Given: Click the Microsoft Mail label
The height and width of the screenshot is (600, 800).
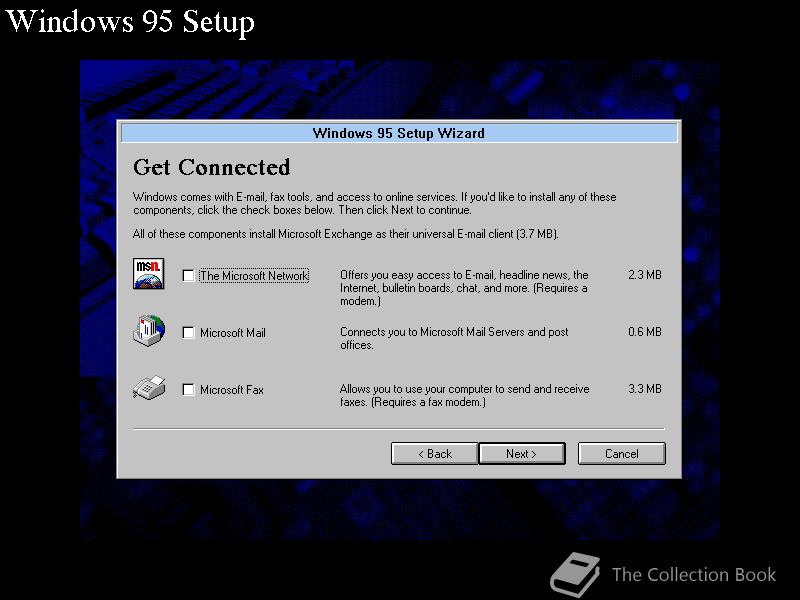Looking at the screenshot, I should point(233,333).
